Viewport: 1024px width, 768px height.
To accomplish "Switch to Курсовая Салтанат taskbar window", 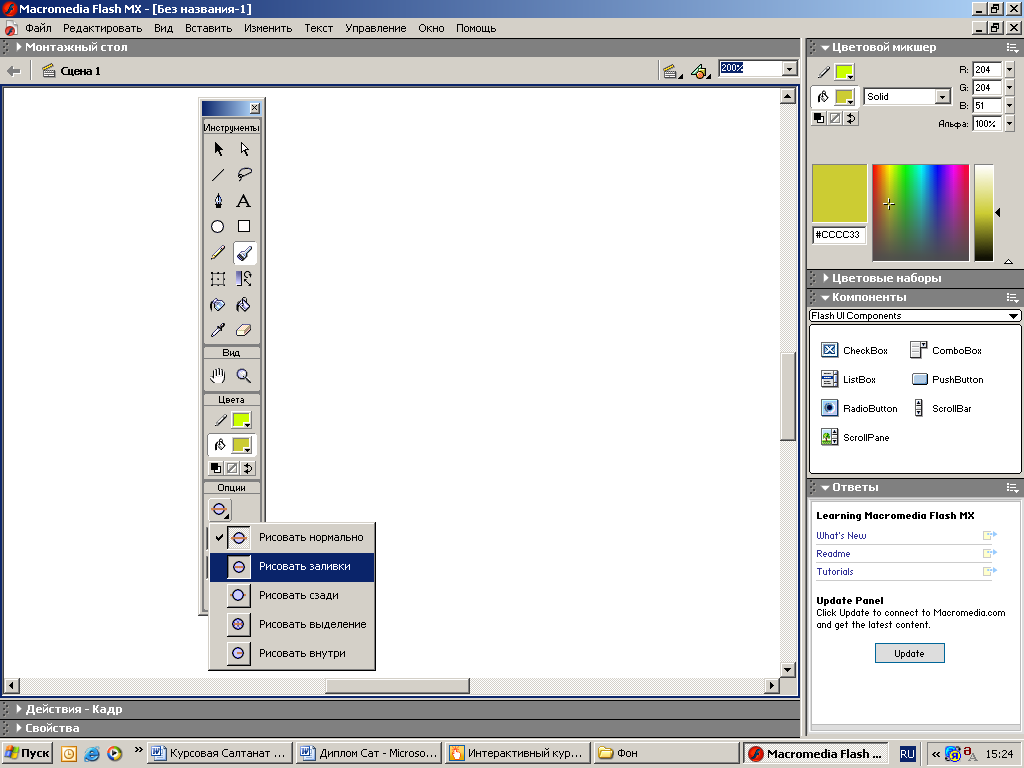I will click(219, 753).
